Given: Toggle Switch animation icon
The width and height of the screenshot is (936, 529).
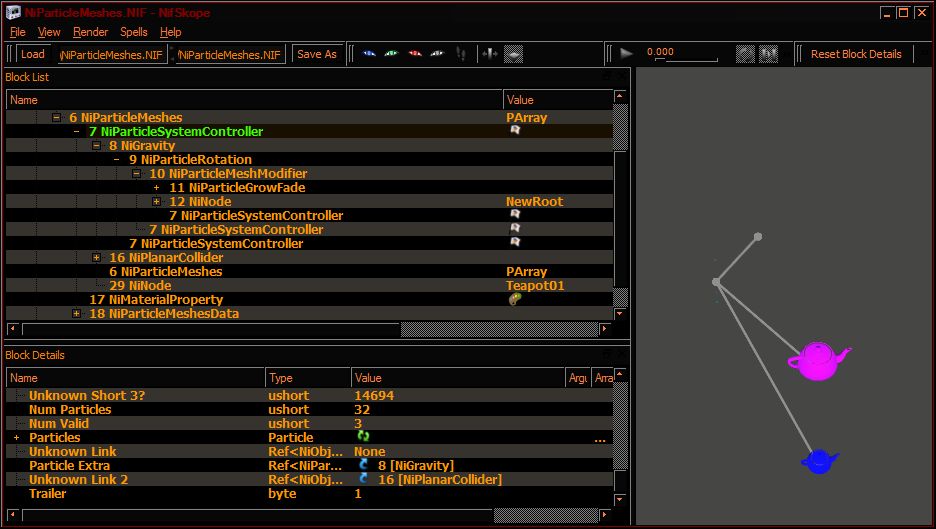Looking at the screenshot, I should [768, 54].
